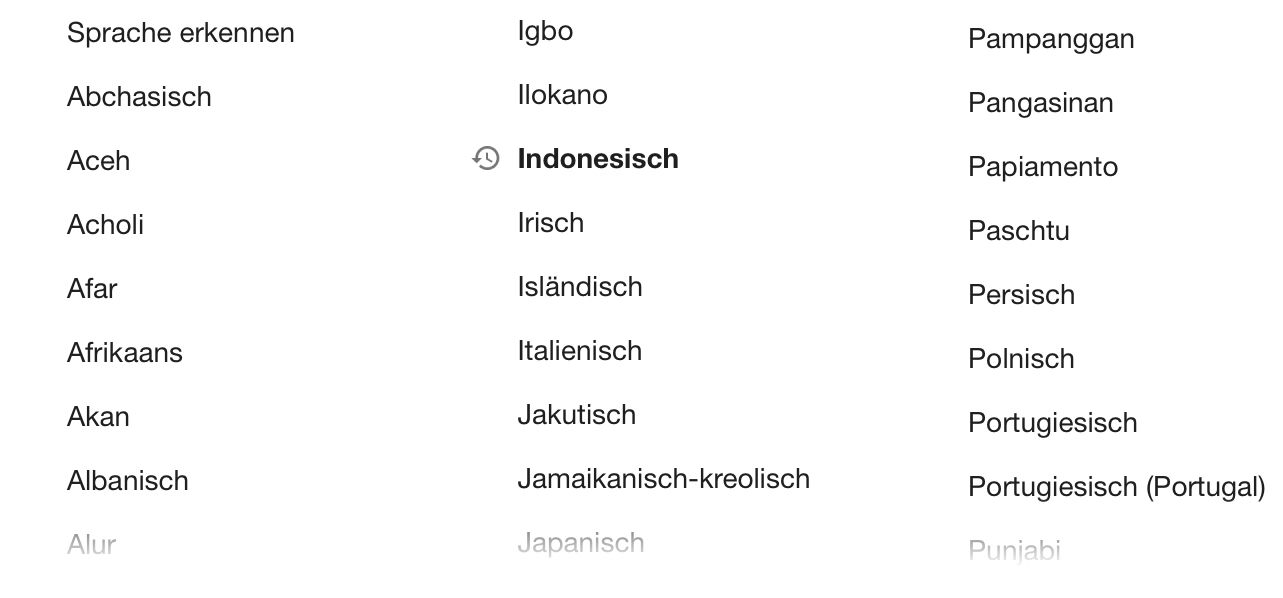
Task: Select Akan language option
Action: [x=98, y=417]
